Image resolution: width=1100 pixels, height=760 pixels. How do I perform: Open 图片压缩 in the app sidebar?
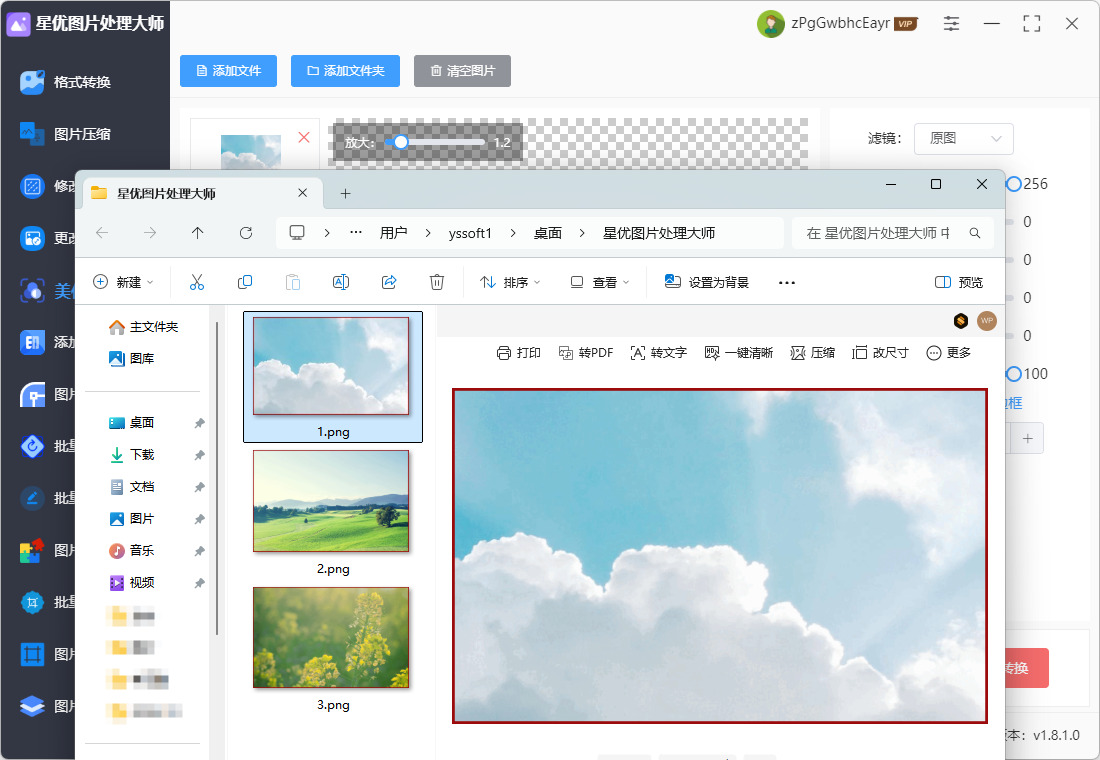point(65,134)
